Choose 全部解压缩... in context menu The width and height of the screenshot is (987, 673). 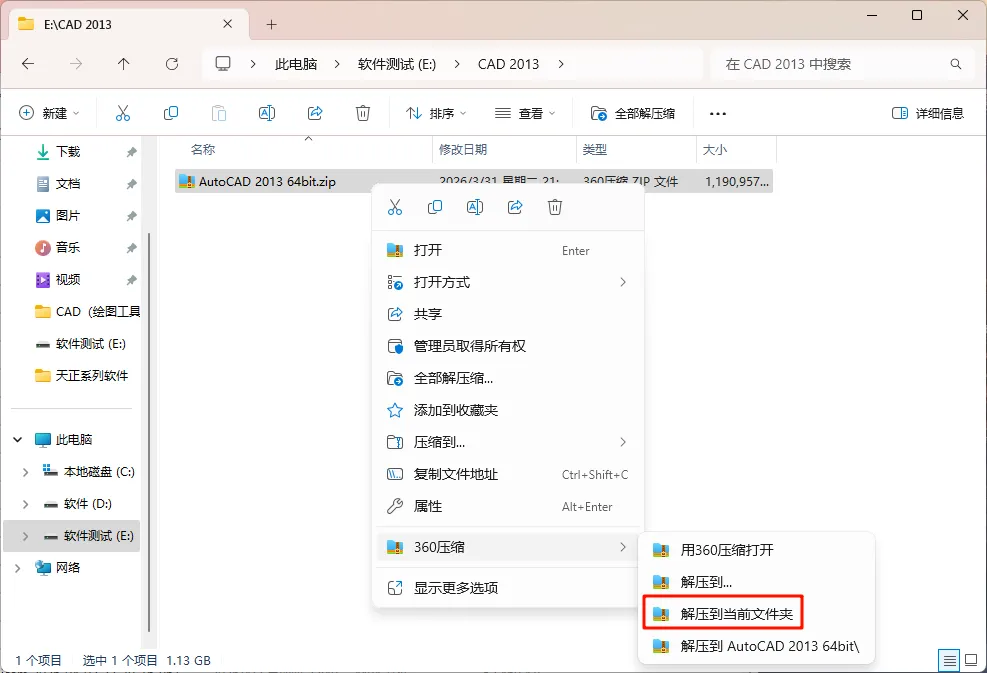coord(507,378)
